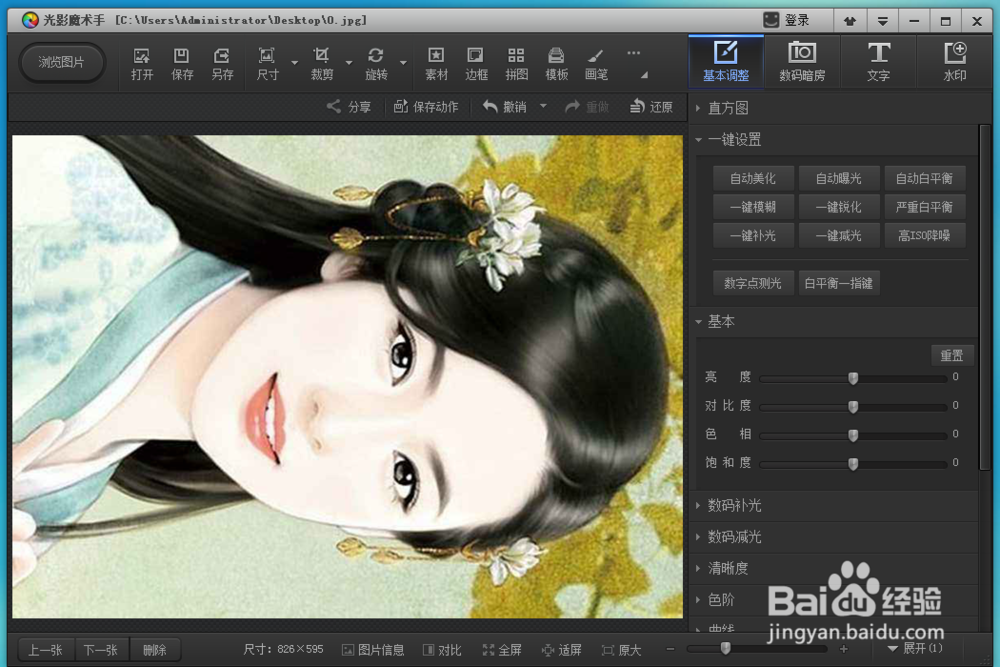Rotate the image with the 旋转 tool
The image size is (1000, 667).
(x=376, y=64)
